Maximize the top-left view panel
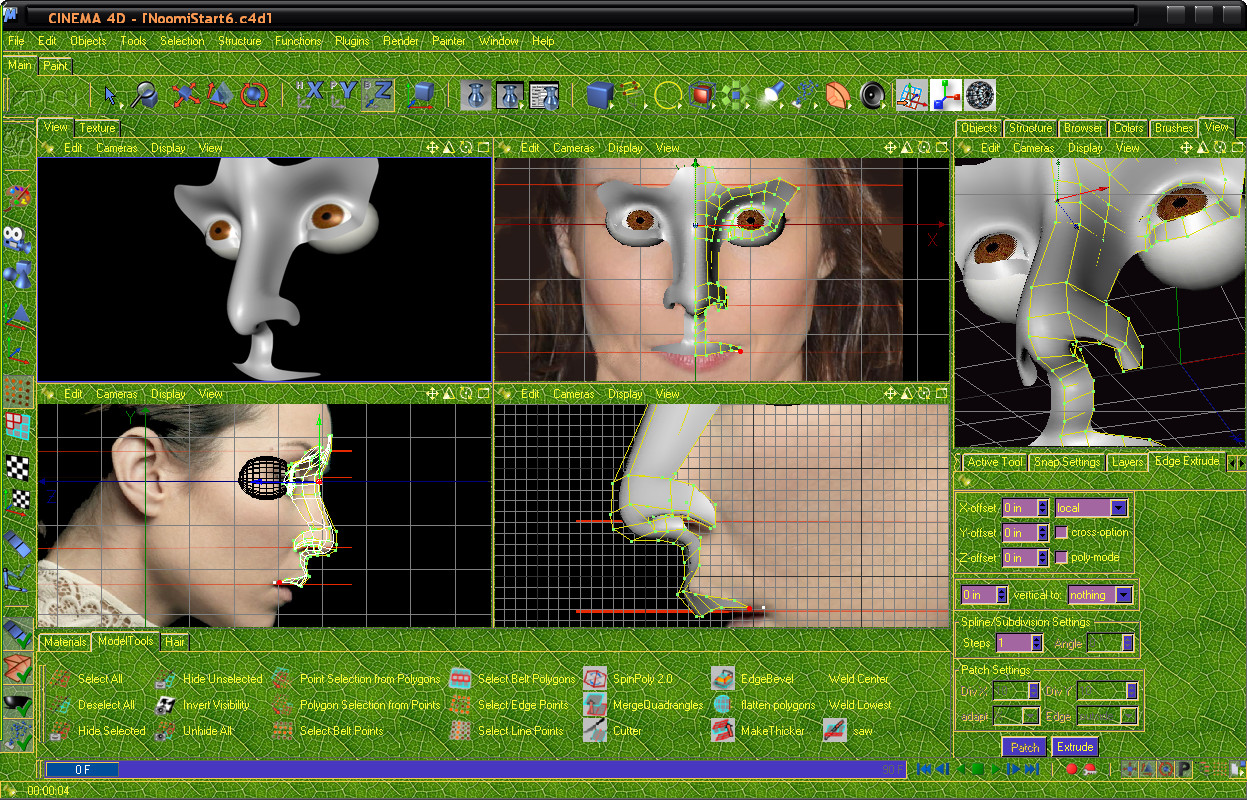The image size is (1247, 800). point(483,147)
